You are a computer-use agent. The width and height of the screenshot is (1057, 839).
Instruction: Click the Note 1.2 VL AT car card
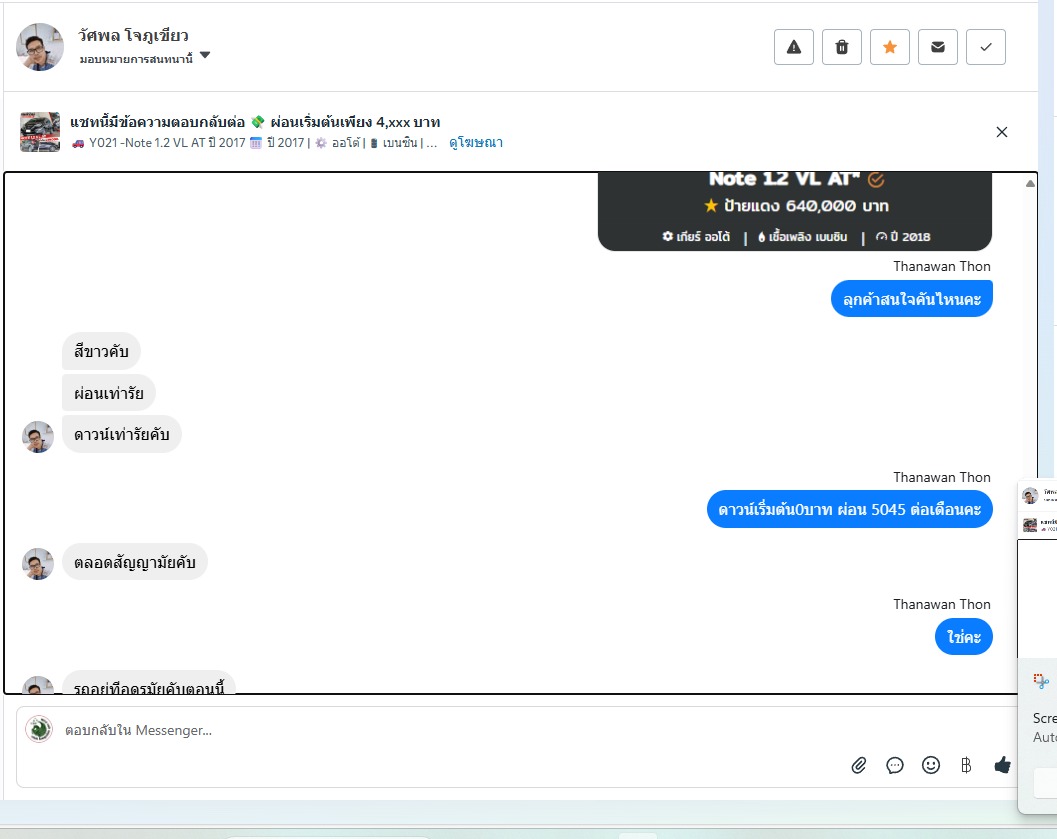pyautogui.click(x=795, y=211)
